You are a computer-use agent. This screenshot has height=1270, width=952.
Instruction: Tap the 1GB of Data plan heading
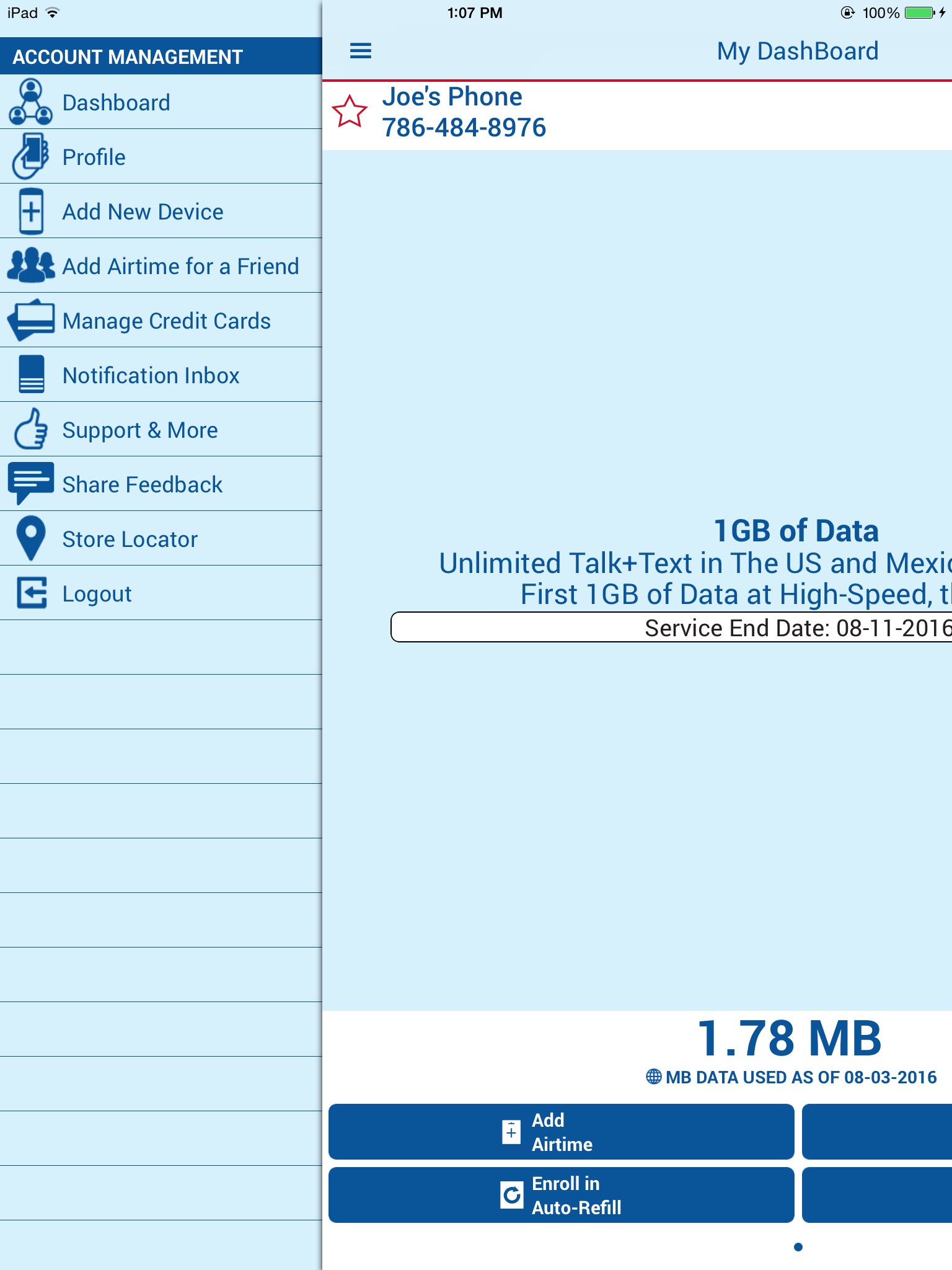coord(796,531)
